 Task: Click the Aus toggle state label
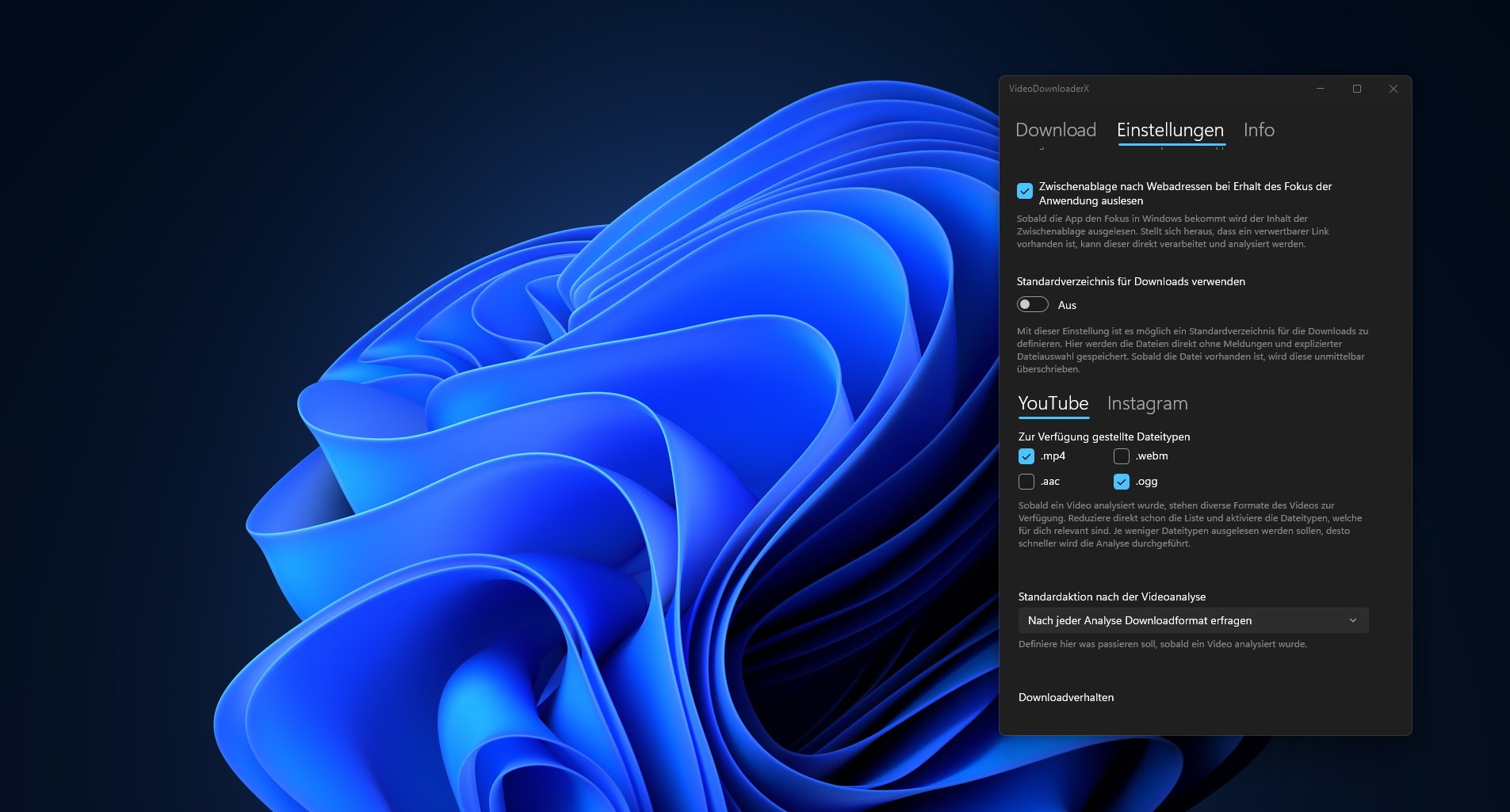tap(1067, 305)
